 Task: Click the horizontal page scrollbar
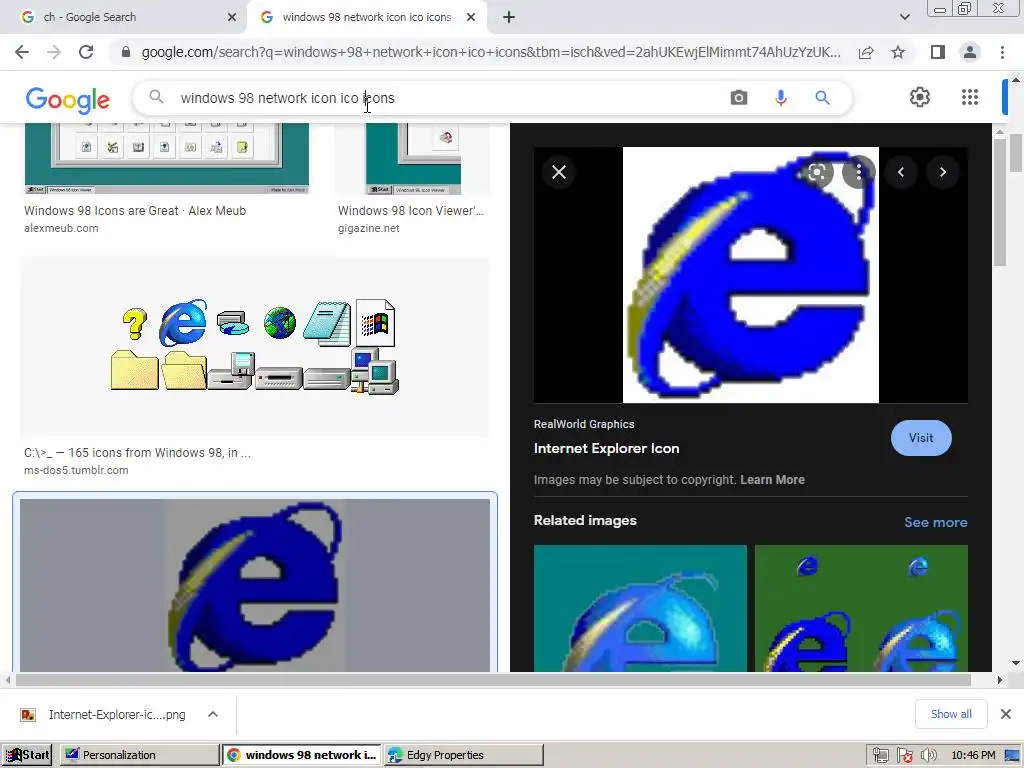493,680
